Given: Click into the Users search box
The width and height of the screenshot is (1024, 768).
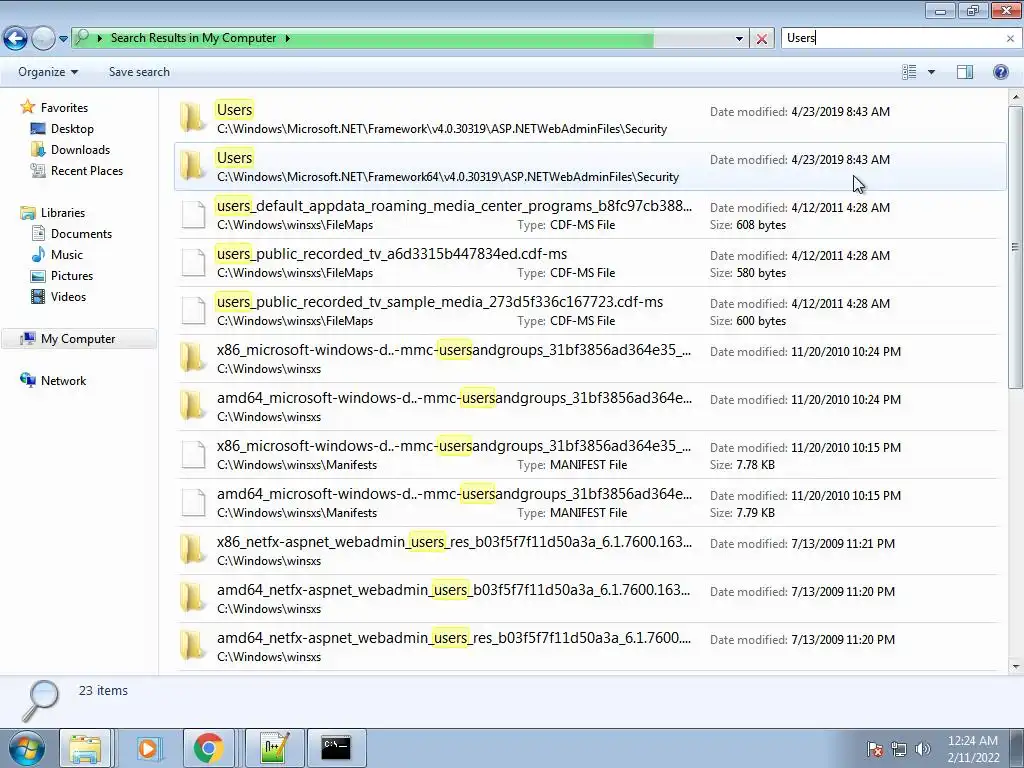Looking at the screenshot, I should 891,38.
